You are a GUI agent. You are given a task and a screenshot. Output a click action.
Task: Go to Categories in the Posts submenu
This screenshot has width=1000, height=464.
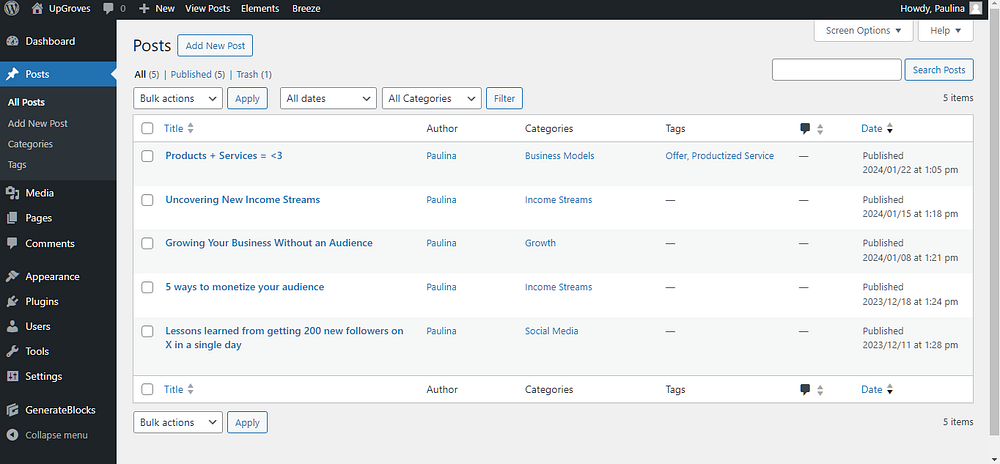pos(30,144)
